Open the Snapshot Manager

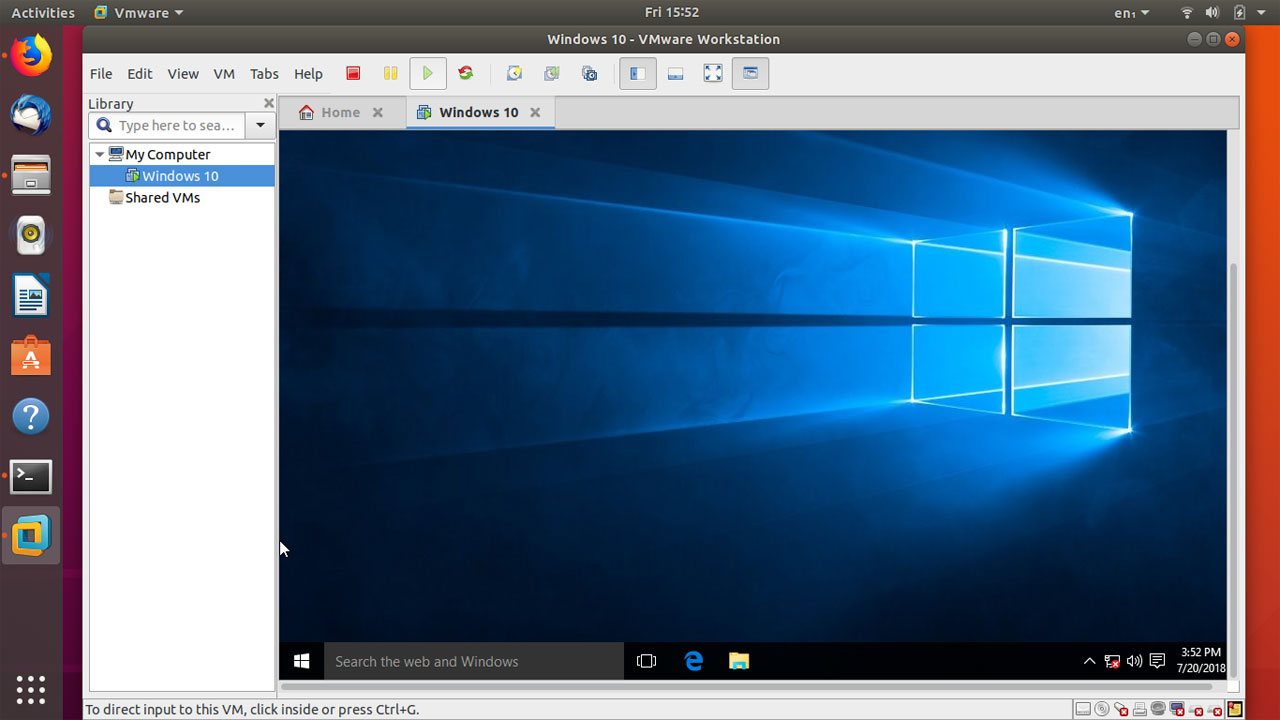point(589,72)
